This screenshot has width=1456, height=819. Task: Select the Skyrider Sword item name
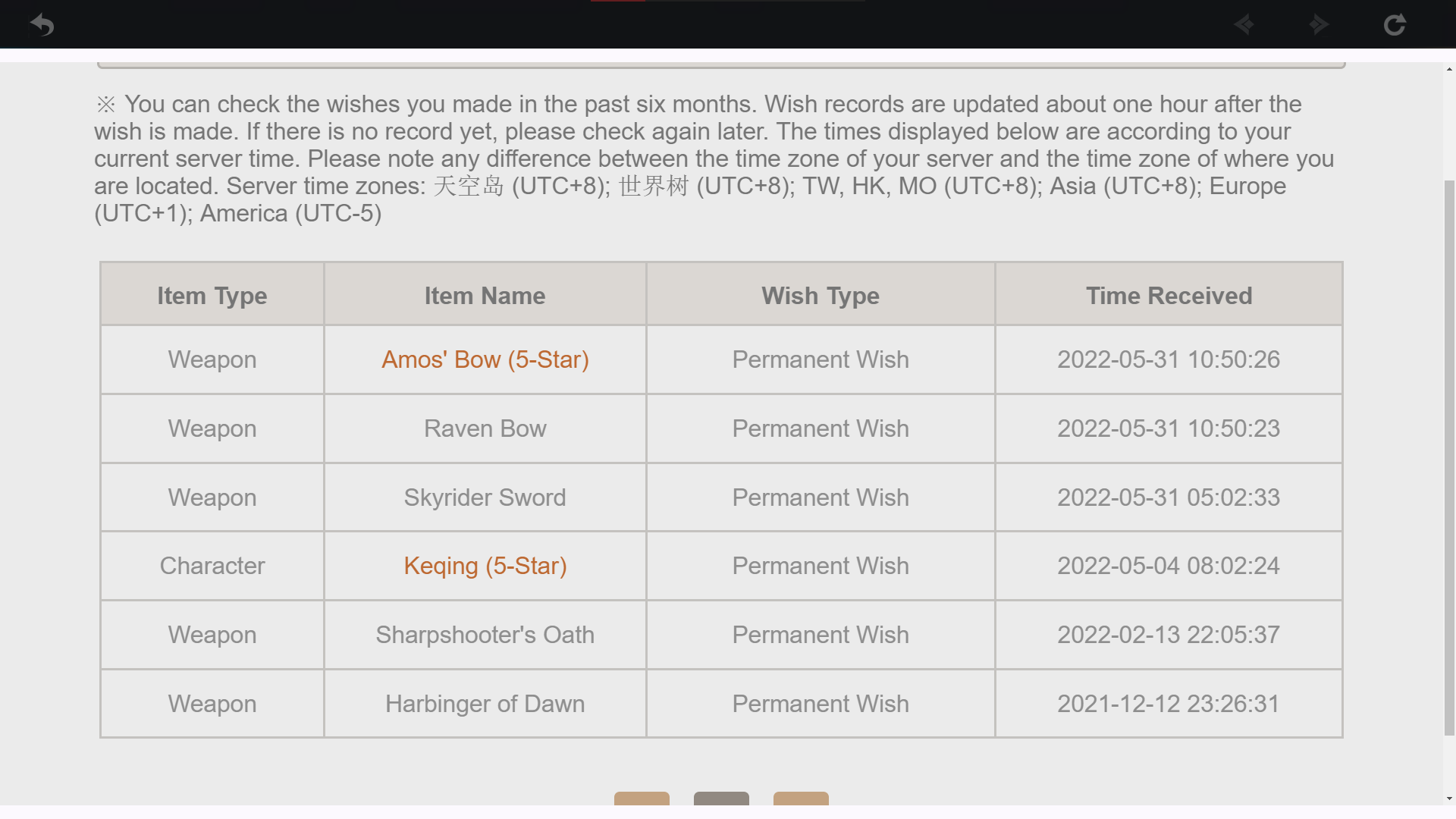(485, 497)
